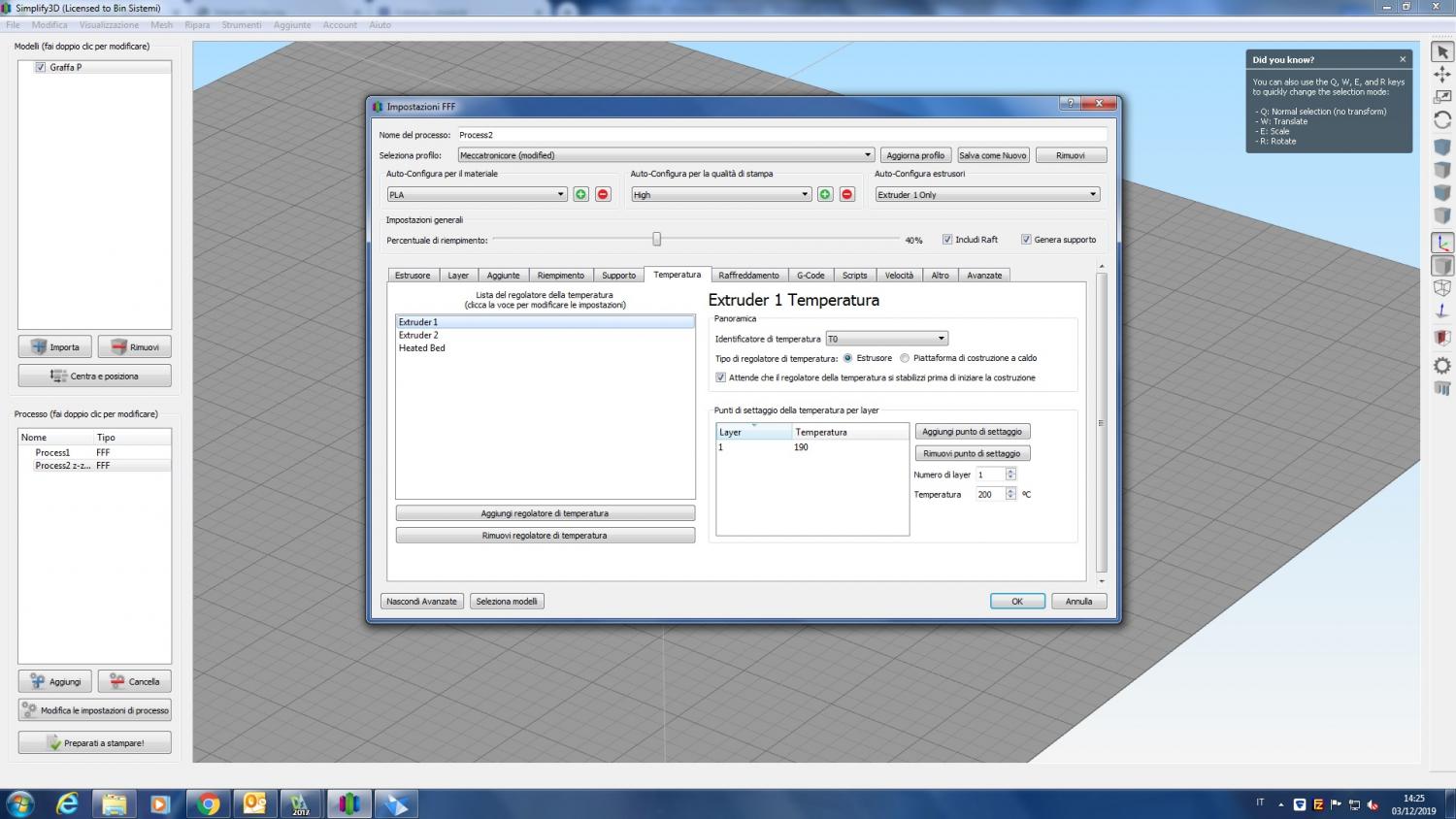Image resolution: width=1456 pixels, height=819 pixels.
Task: Remove print quality with red minus
Action: click(x=847, y=194)
